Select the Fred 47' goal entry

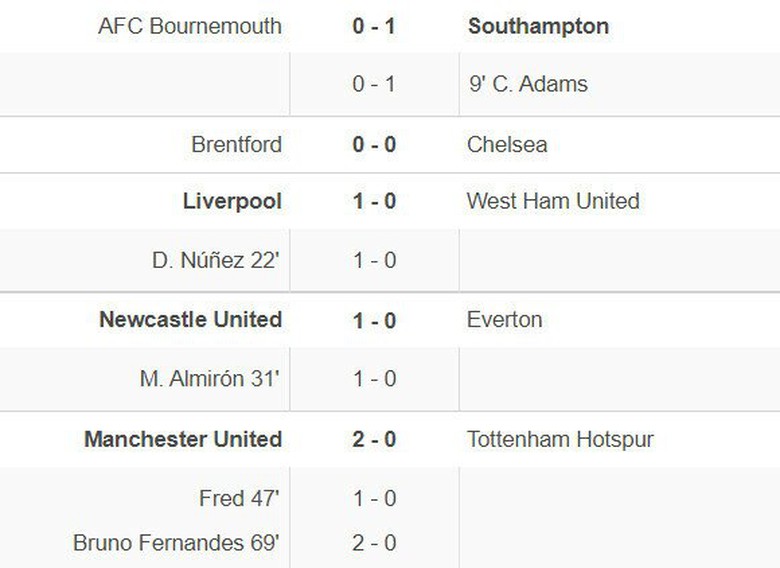[x=240, y=498]
